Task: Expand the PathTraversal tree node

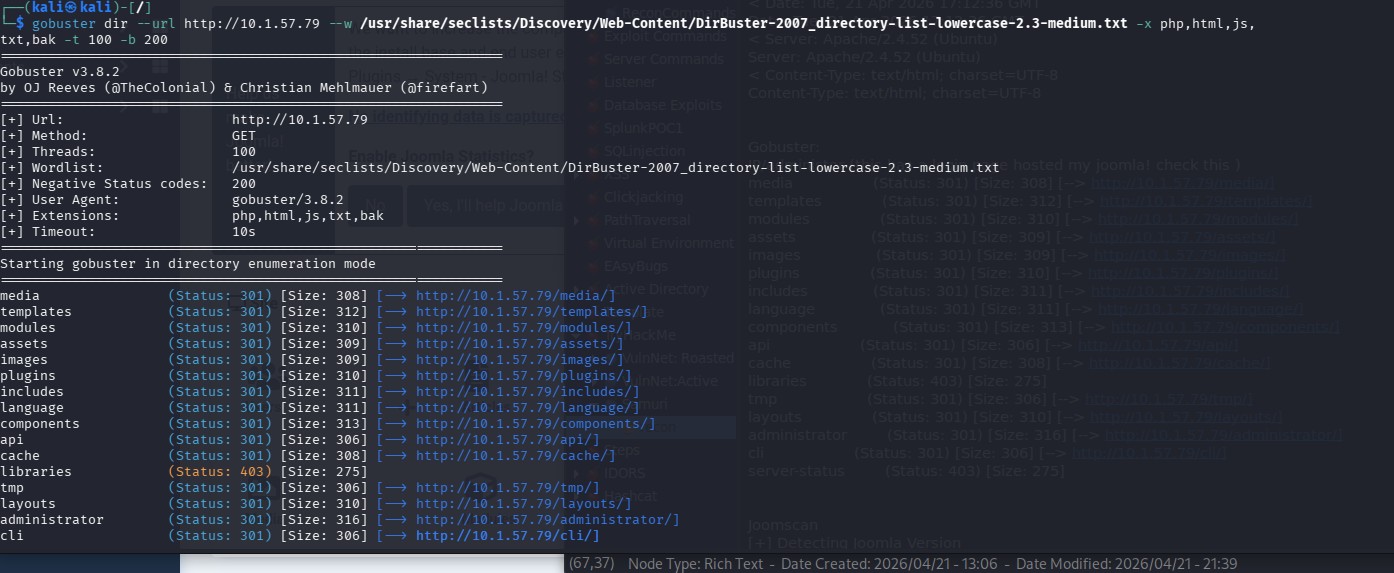Action: [576, 221]
